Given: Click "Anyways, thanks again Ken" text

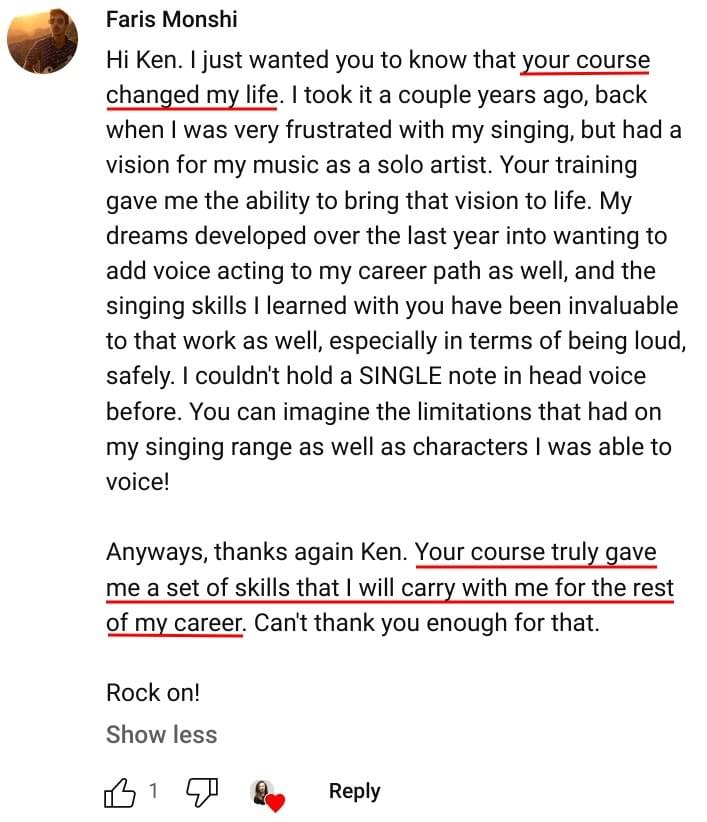Looking at the screenshot, I should point(257,552).
